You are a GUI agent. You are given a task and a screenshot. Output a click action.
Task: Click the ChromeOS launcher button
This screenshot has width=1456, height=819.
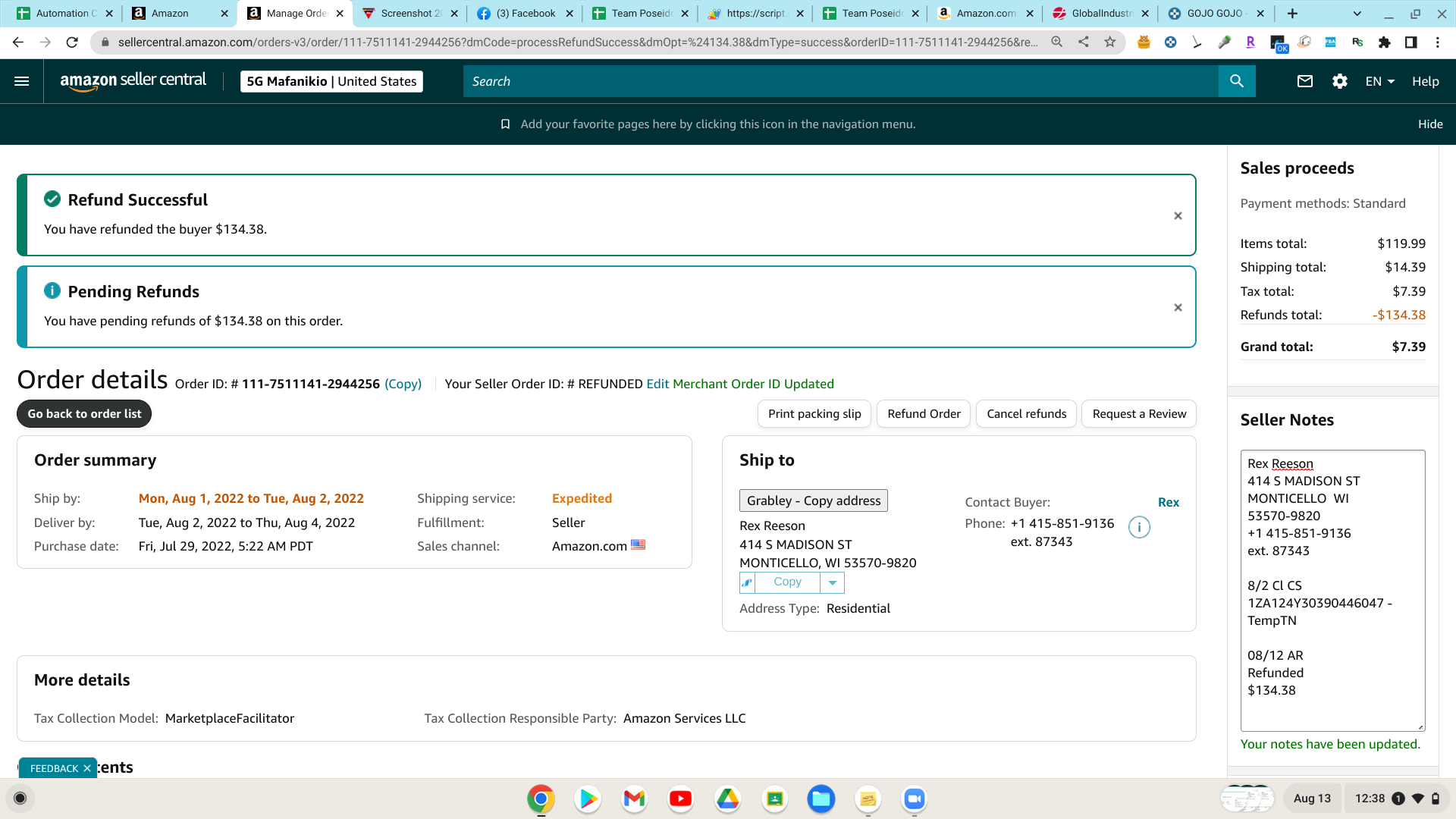point(20,799)
